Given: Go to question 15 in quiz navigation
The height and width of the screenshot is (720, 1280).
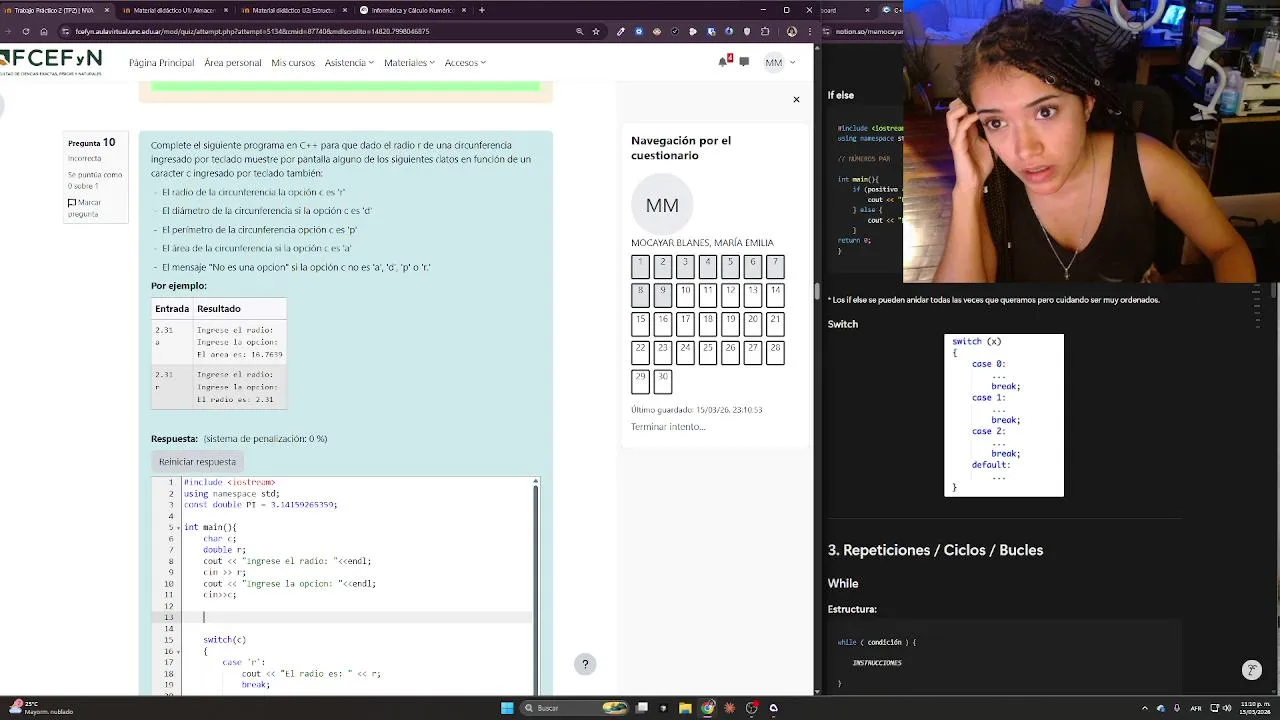Looking at the screenshot, I should 640,324.
